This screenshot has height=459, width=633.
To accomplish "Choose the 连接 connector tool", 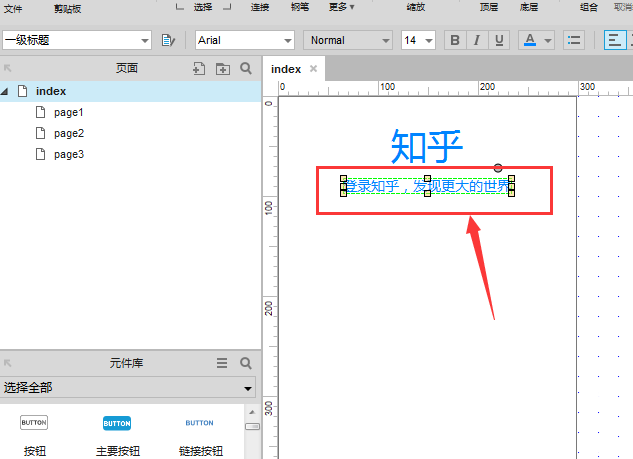I will pyautogui.click(x=260, y=7).
